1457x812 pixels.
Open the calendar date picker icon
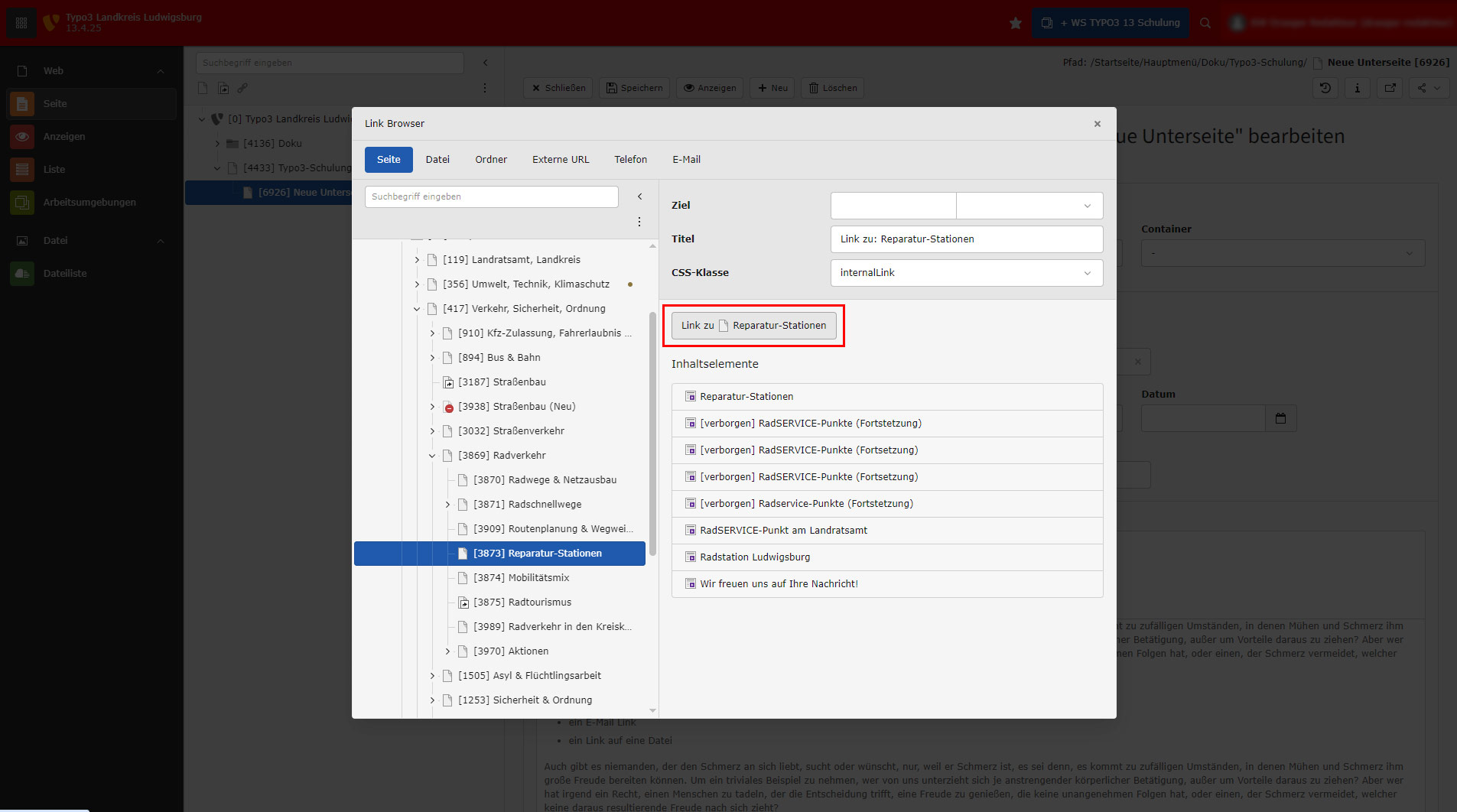click(x=1280, y=418)
